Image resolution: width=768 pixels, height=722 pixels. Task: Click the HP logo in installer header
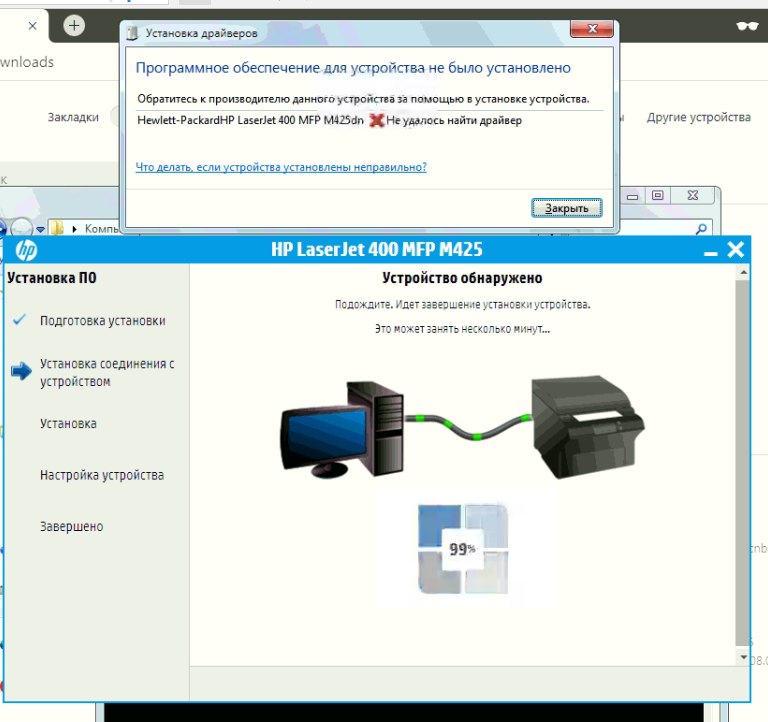click(26, 250)
